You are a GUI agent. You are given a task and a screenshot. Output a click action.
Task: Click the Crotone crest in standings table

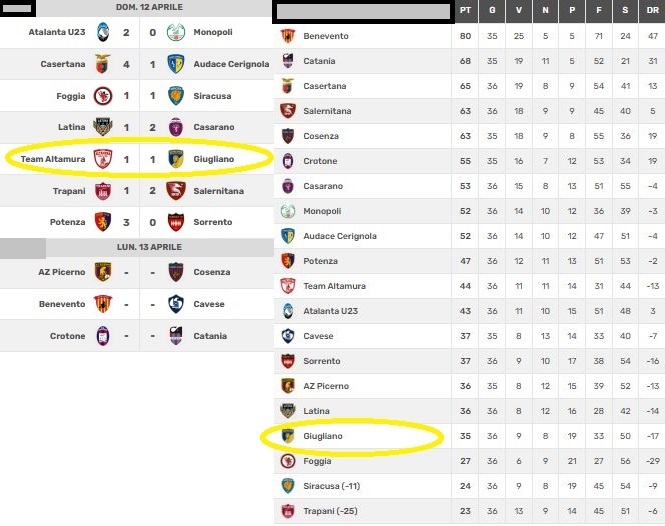click(288, 161)
